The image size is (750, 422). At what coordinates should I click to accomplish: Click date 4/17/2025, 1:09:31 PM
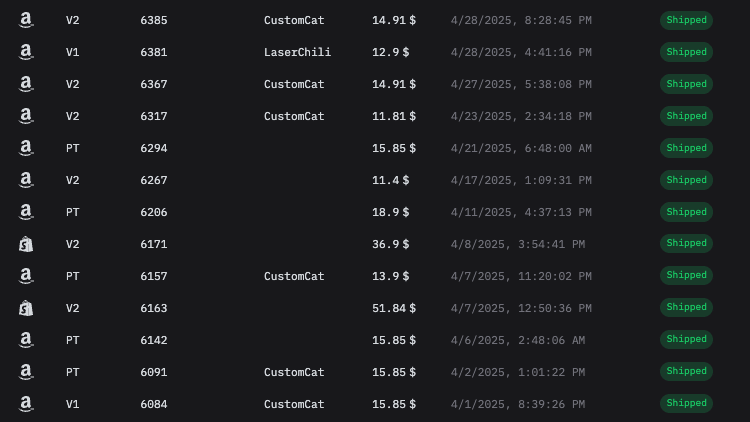(521, 180)
